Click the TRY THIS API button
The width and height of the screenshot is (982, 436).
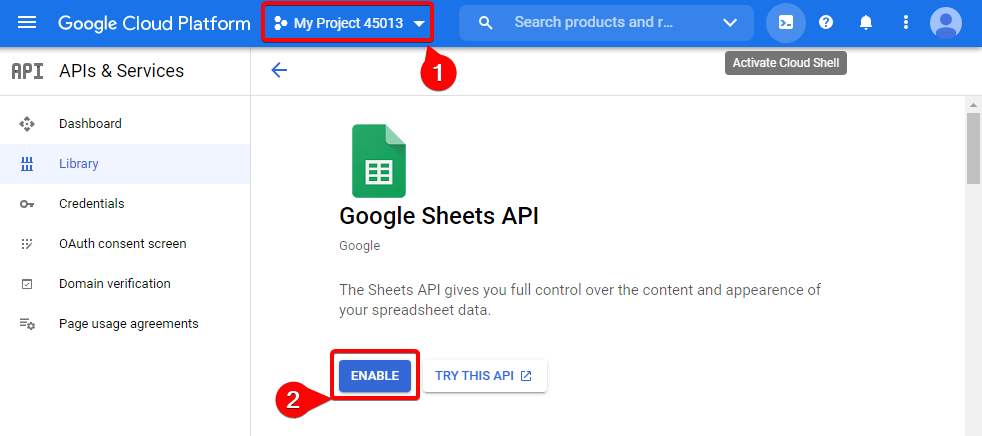[484, 376]
